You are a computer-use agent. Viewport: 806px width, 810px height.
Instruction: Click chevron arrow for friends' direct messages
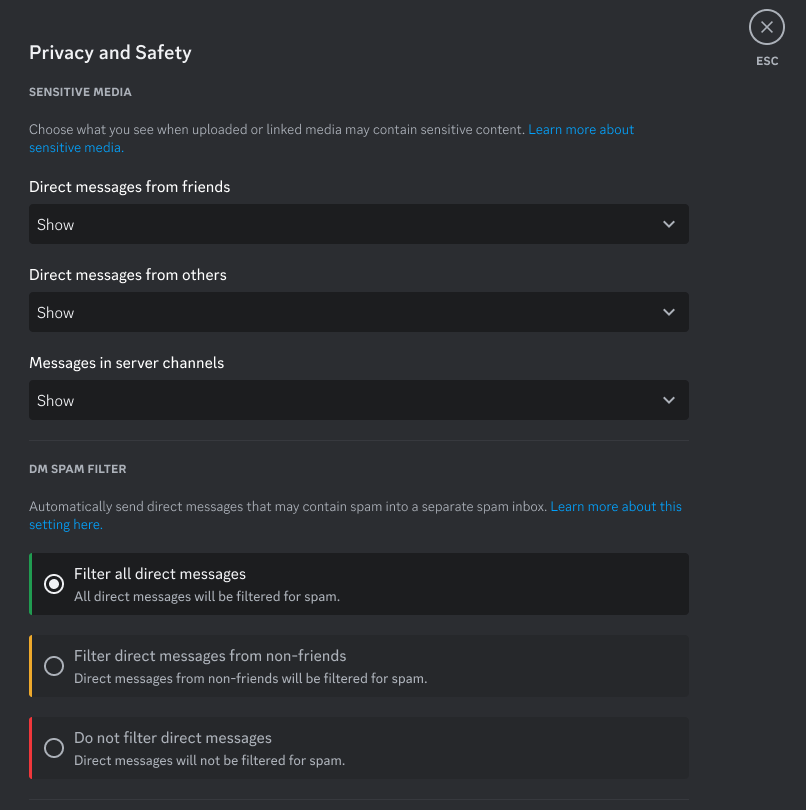tap(669, 225)
